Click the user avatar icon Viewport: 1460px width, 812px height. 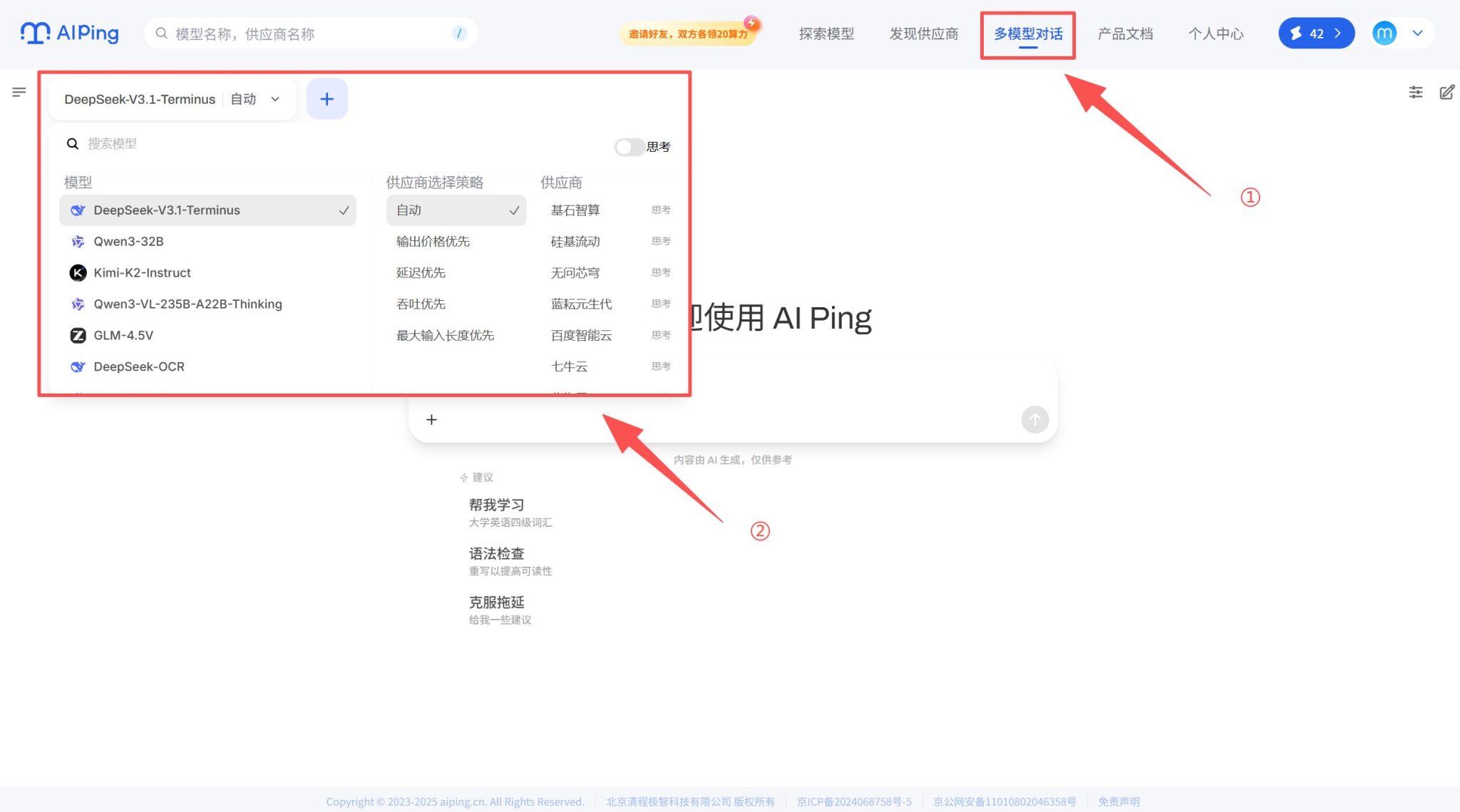point(1384,34)
